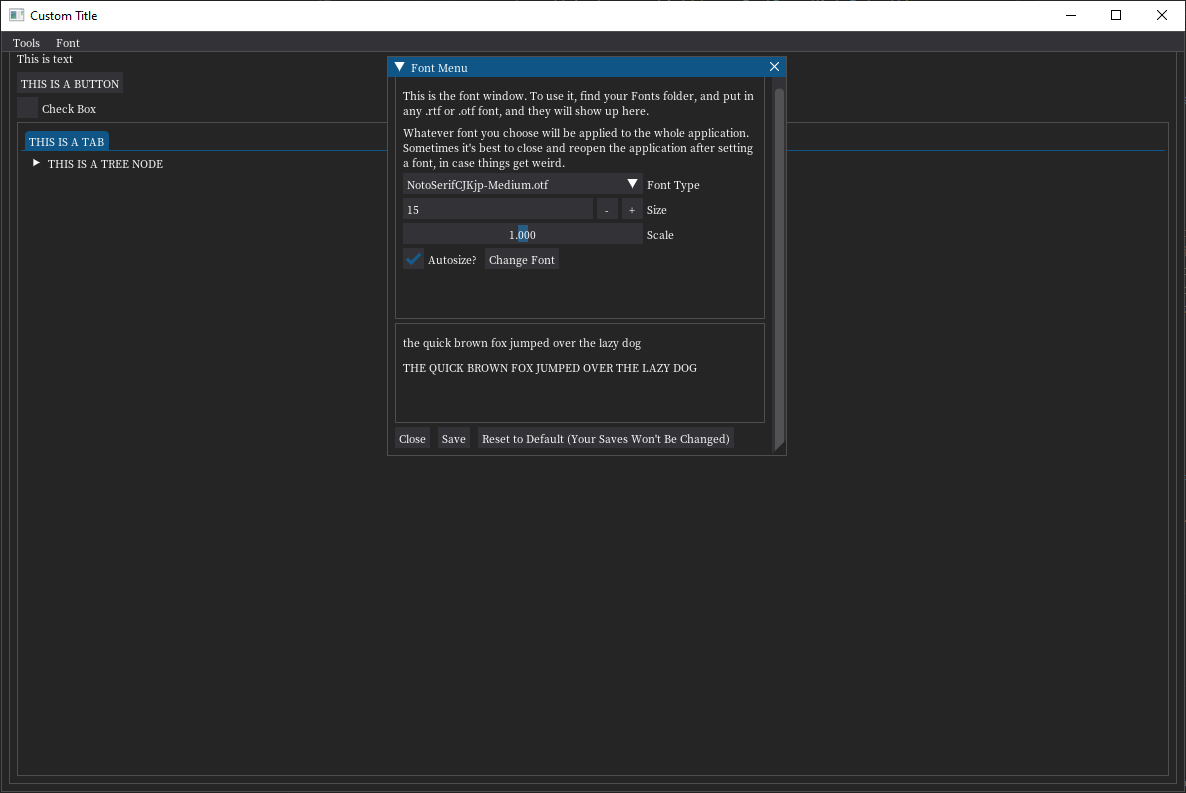1186x793 pixels.
Task: Click Reset to Default button
Action: click(605, 438)
